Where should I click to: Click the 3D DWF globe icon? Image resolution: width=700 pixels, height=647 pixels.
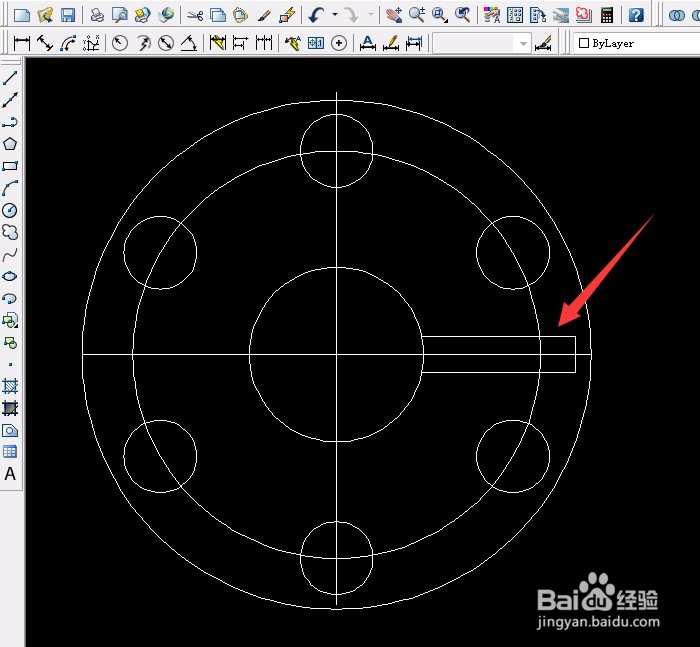click(166, 15)
